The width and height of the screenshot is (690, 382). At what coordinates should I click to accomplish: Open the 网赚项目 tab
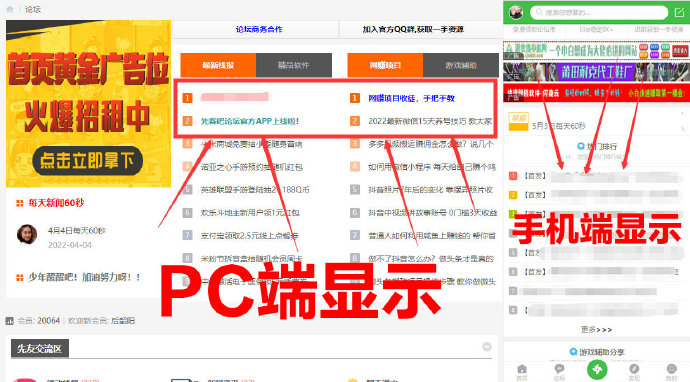pyautogui.click(x=385, y=65)
